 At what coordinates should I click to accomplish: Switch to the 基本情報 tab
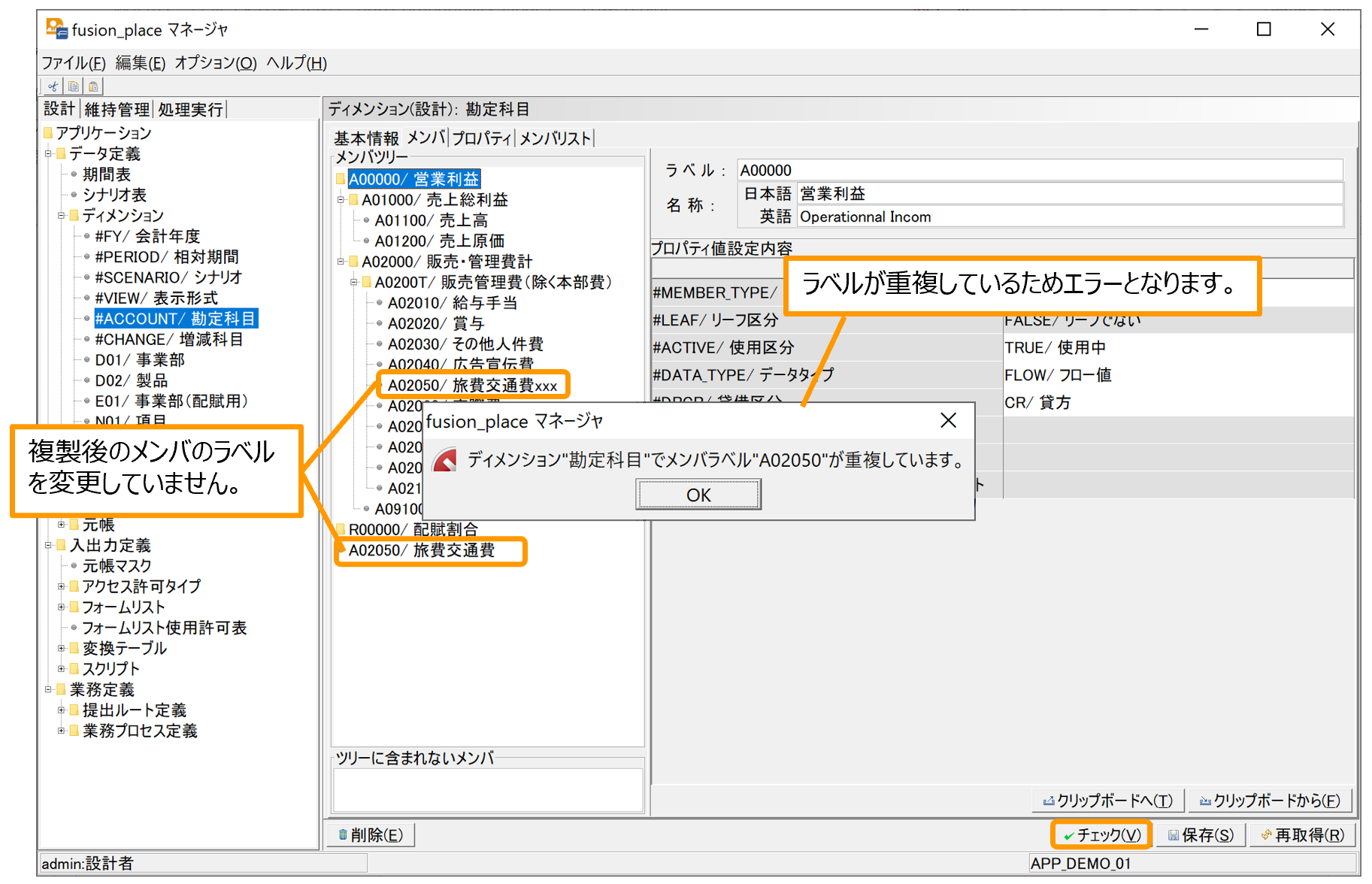[x=366, y=138]
